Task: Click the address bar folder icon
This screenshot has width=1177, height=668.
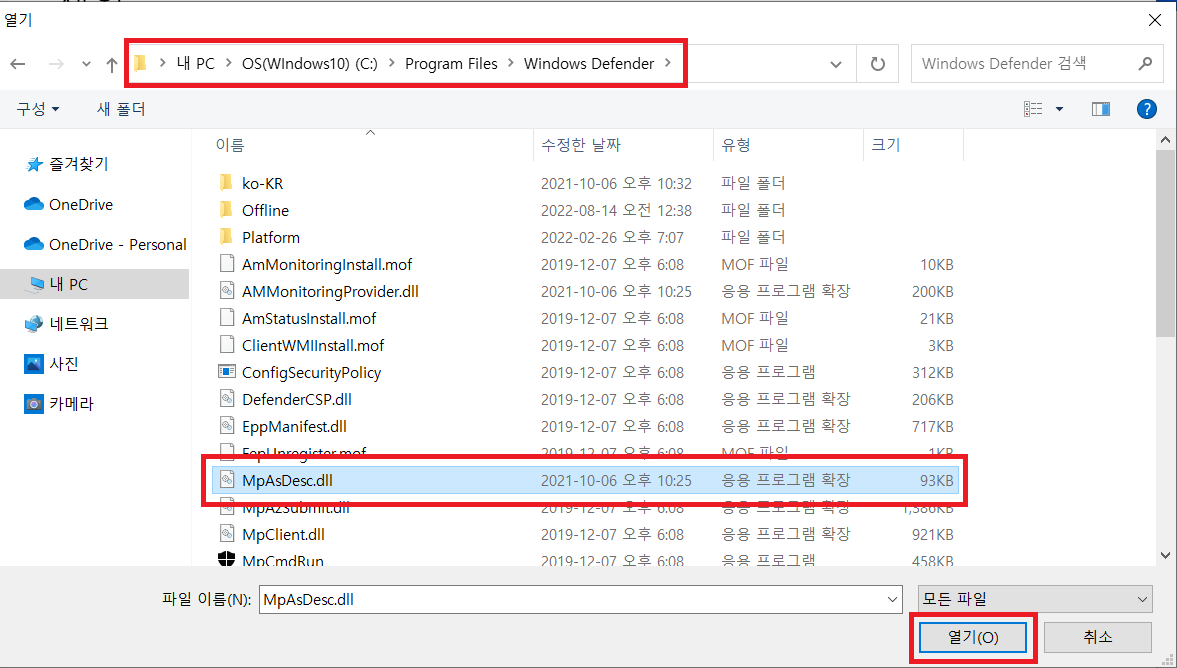Action: pyautogui.click(x=140, y=63)
